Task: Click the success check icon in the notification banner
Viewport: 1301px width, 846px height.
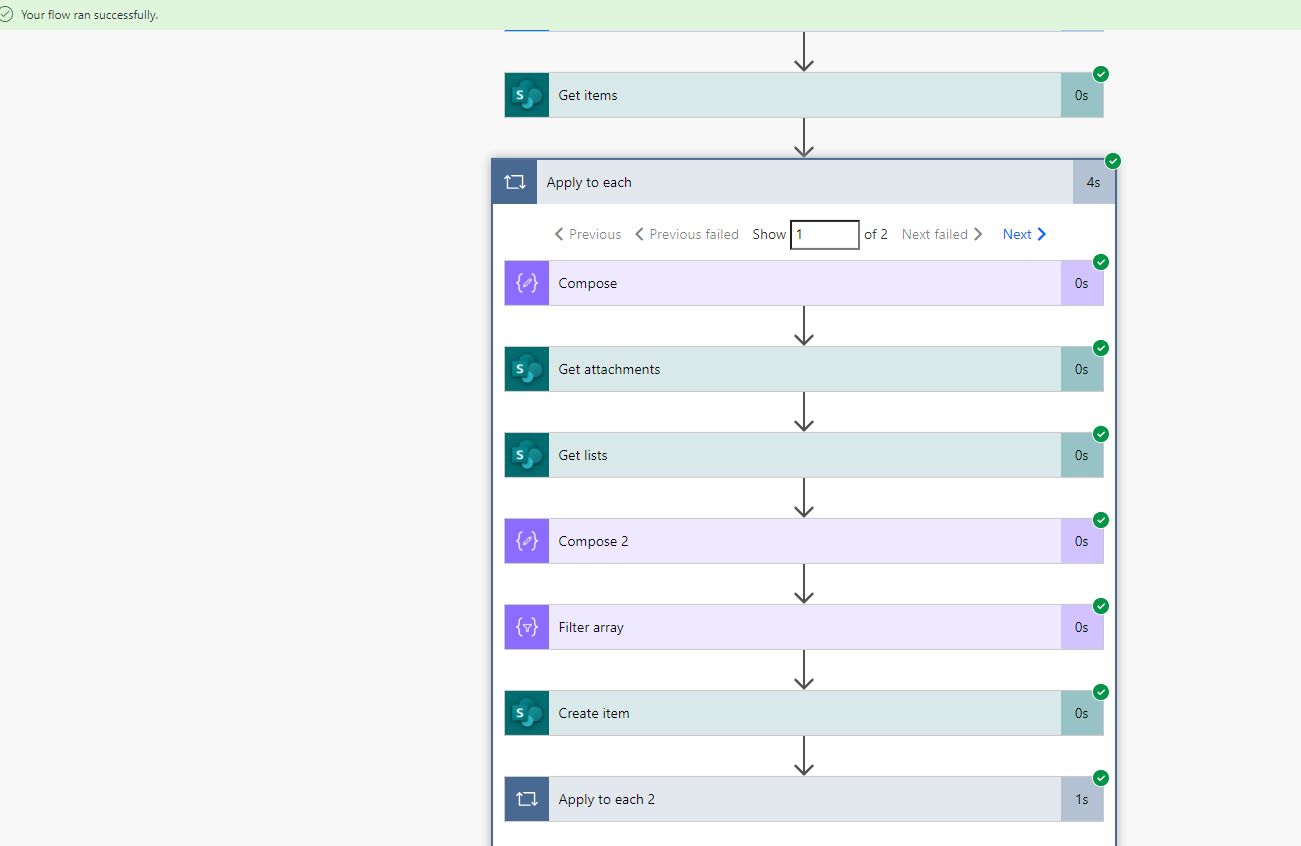Action: (7, 15)
